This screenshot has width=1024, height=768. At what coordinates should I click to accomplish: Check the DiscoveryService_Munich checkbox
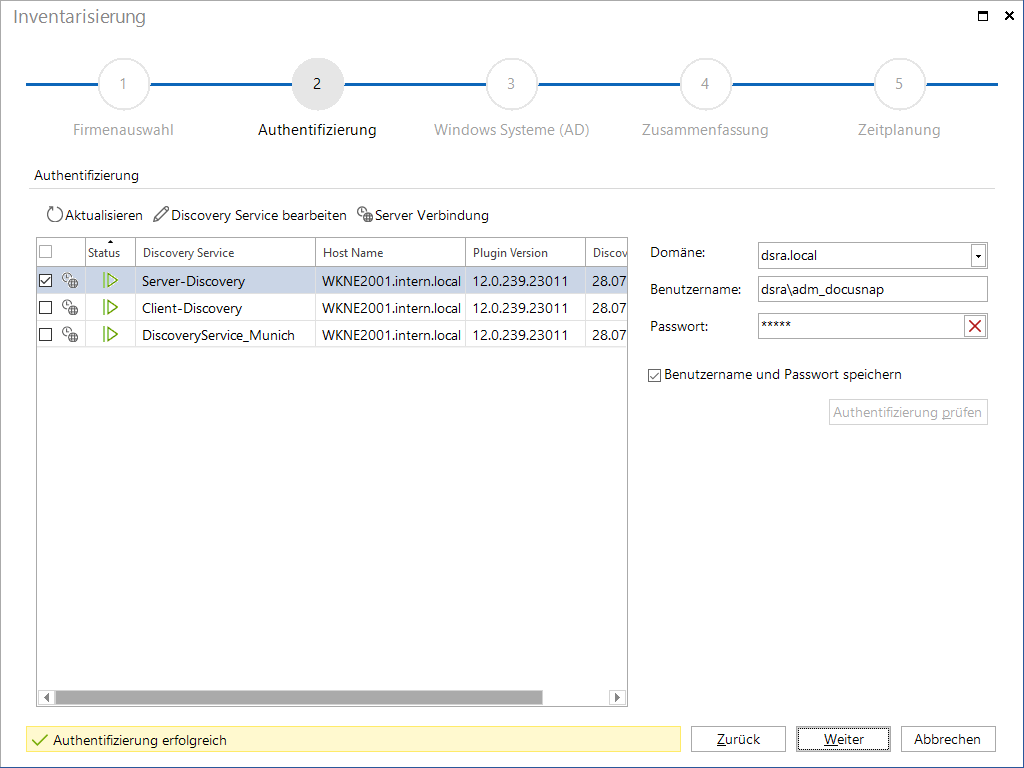pyautogui.click(x=46, y=334)
